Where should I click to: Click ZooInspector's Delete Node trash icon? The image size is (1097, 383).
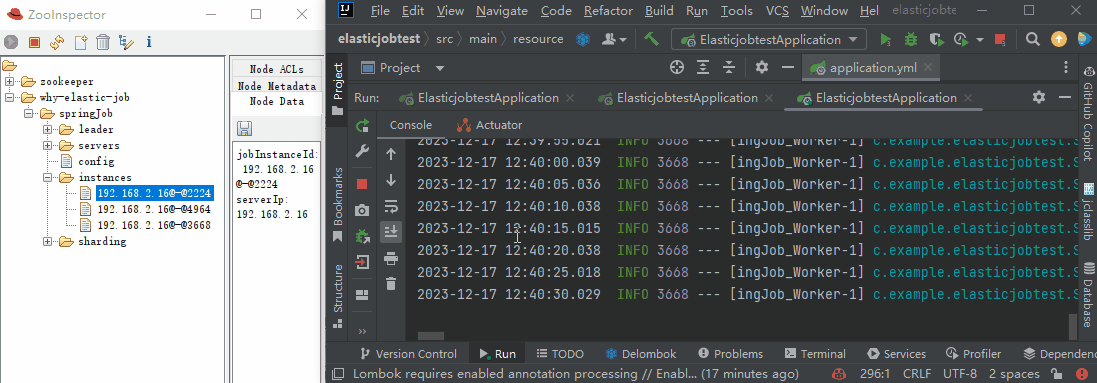(x=103, y=43)
